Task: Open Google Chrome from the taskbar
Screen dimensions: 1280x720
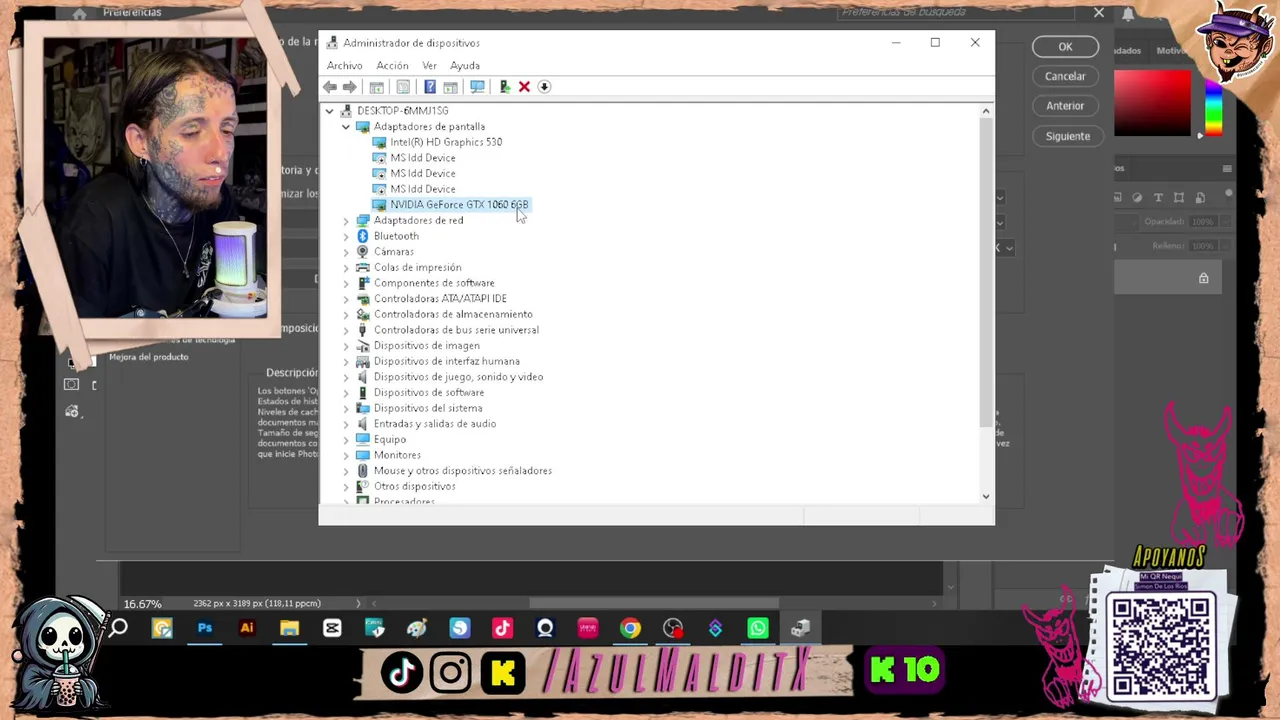Action: (x=630, y=628)
